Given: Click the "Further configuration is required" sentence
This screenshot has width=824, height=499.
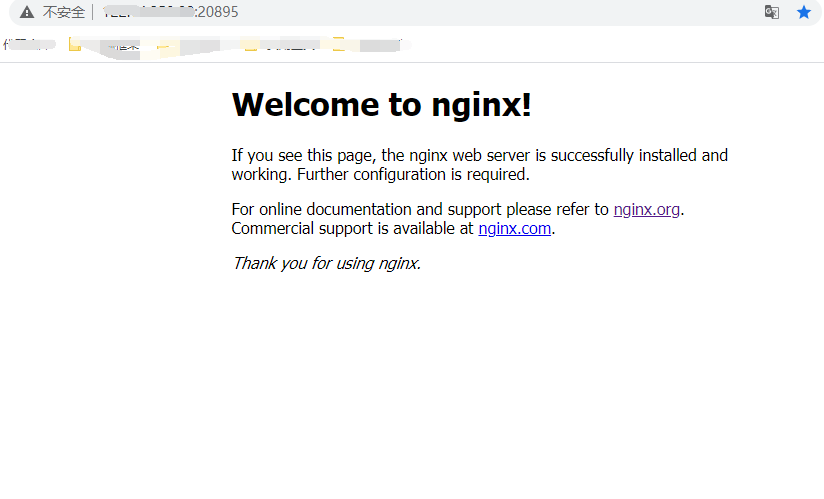Looking at the screenshot, I should [x=413, y=174].
